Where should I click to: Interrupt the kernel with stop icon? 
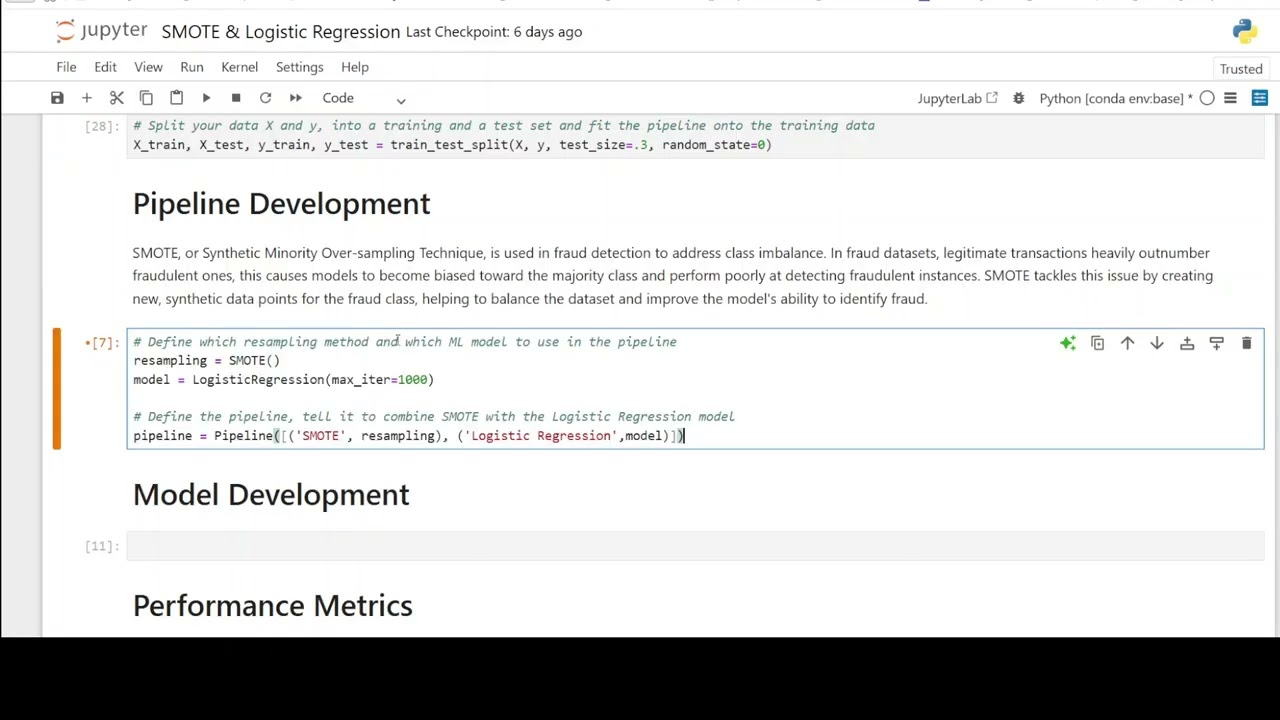click(236, 98)
